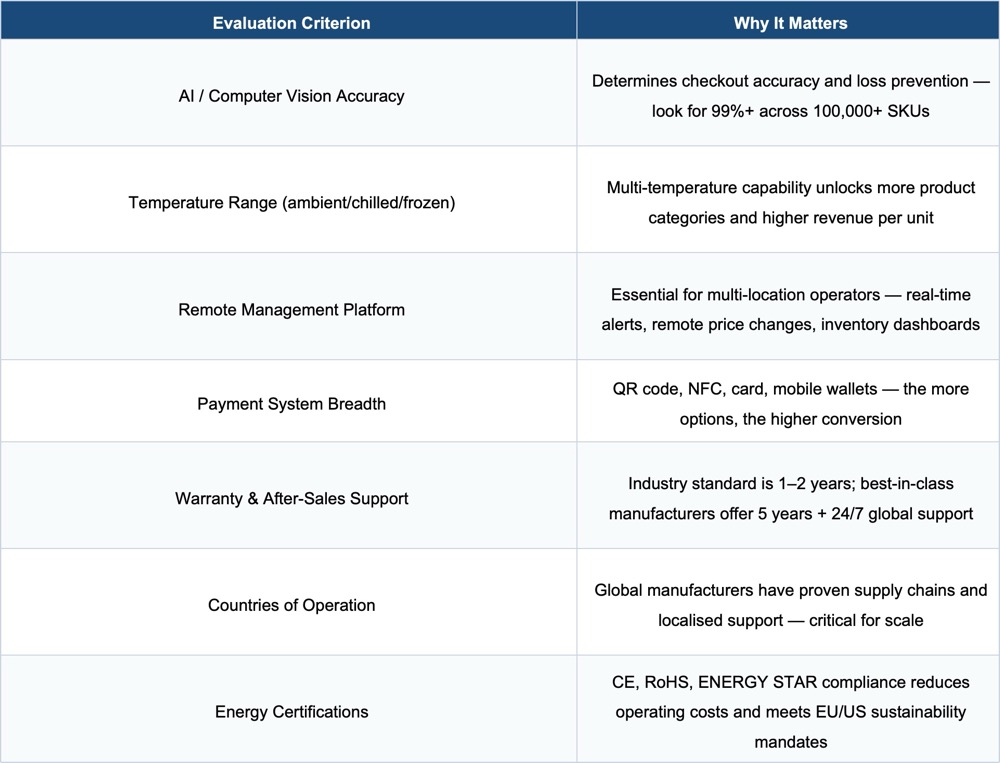The height and width of the screenshot is (763, 1000).
Task: Select the 'Energy Certifications' cell
Action: [x=291, y=712]
